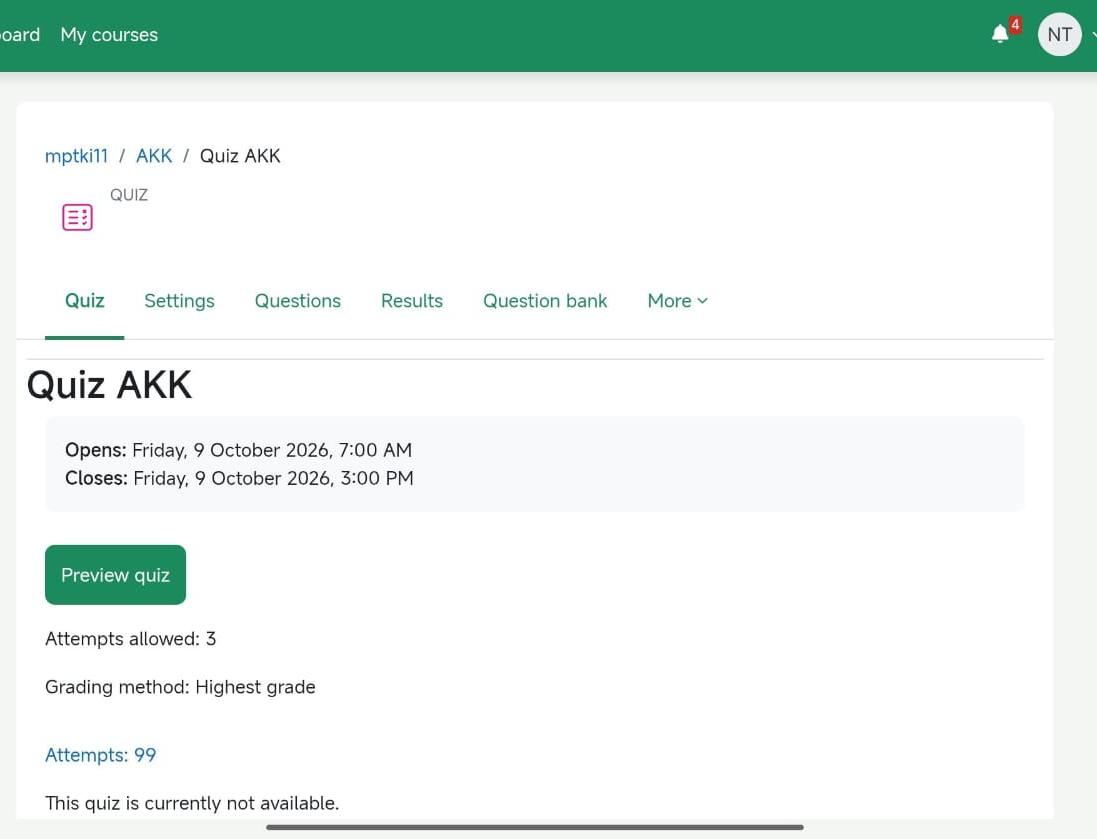
Task: Go to the AKK breadcrumb link
Action: 154,156
